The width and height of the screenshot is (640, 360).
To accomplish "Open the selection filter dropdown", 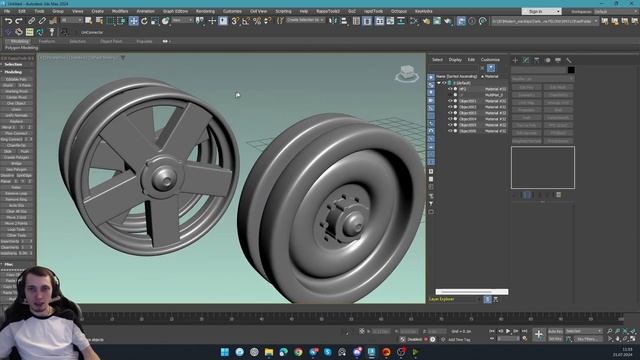I will 71,20.
